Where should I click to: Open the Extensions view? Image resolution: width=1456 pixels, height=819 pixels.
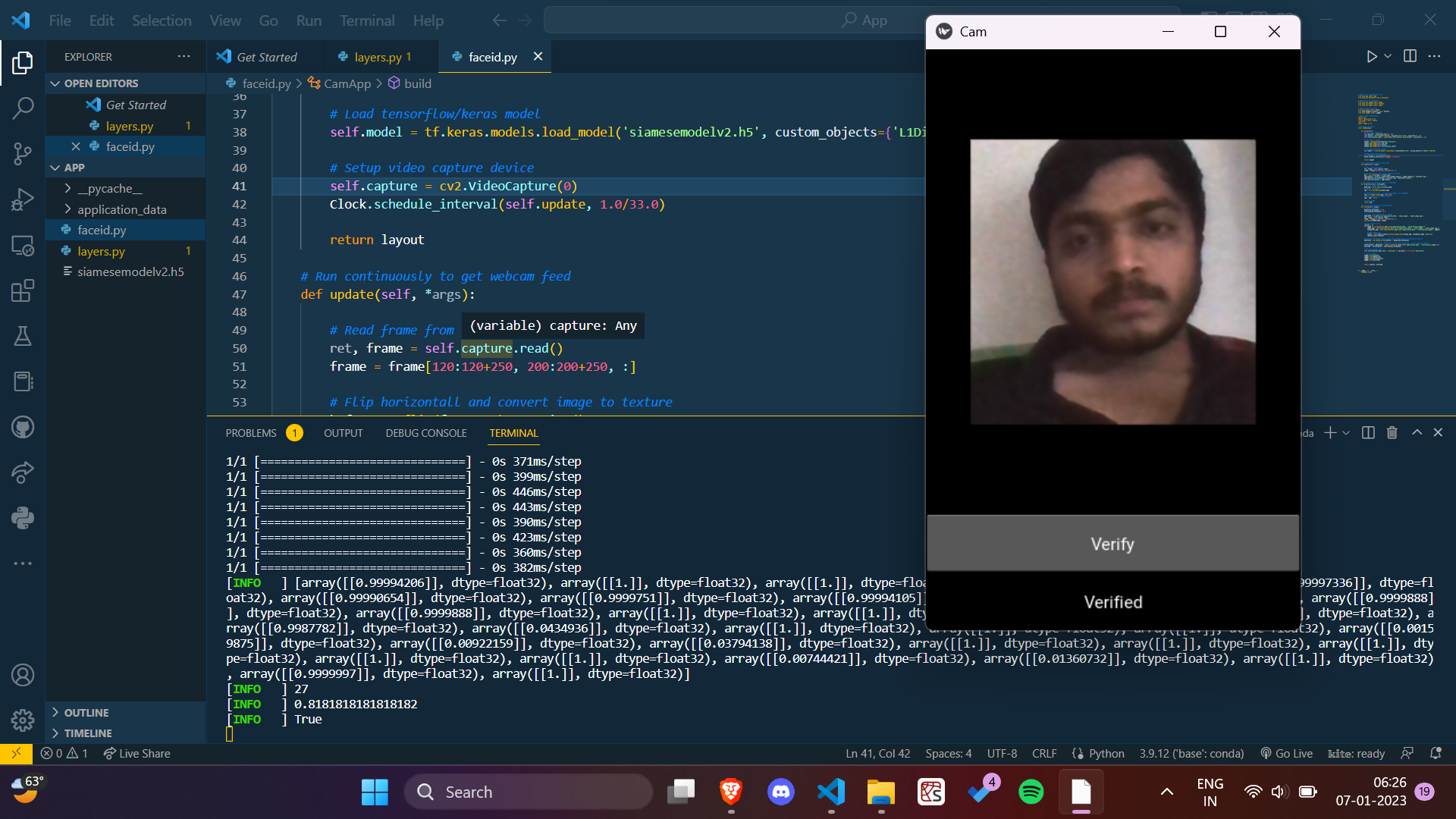(x=23, y=290)
